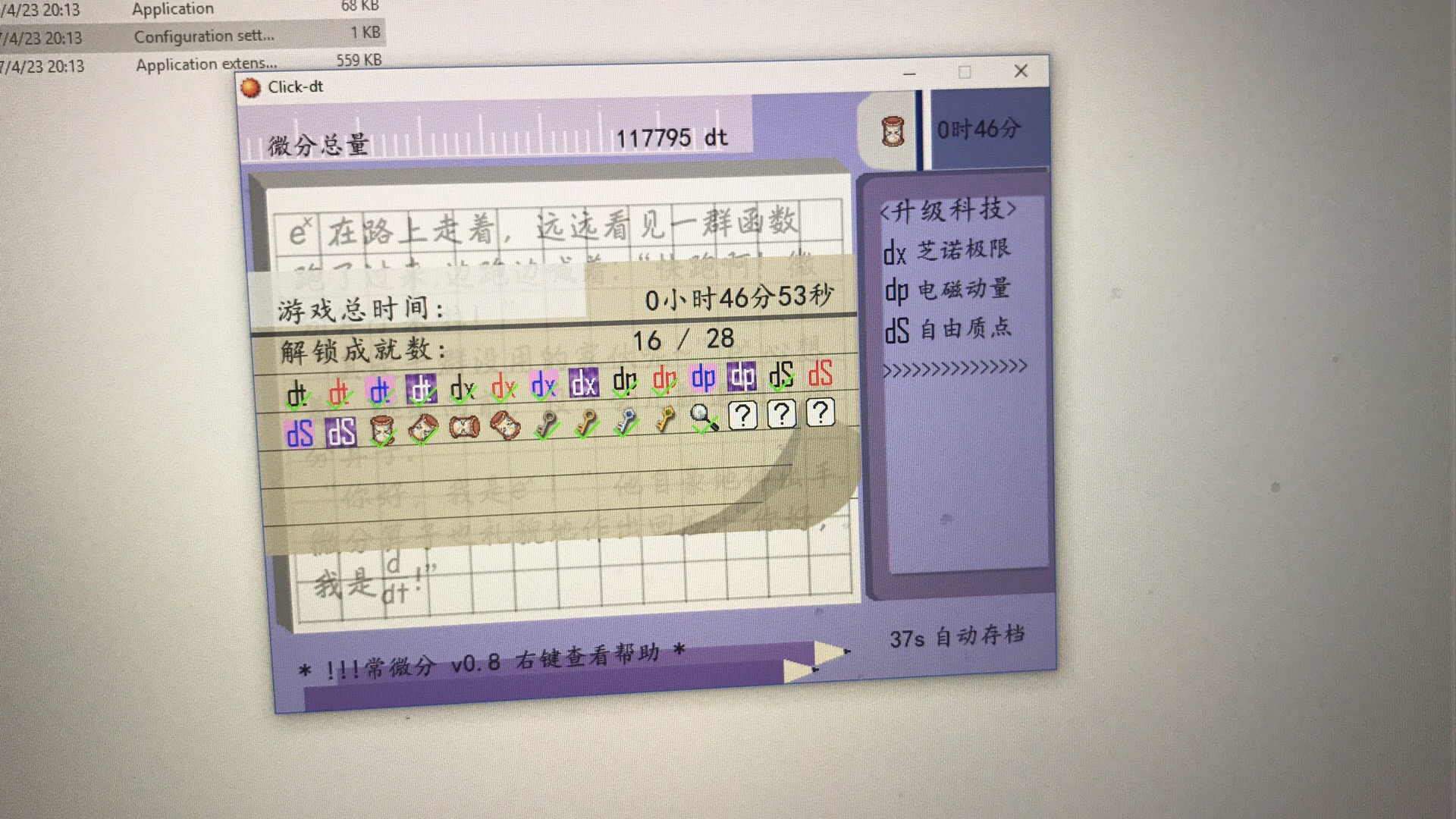Click the 0小时46分53秒 time value
The width and height of the screenshot is (1456, 819).
coord(739,297)
